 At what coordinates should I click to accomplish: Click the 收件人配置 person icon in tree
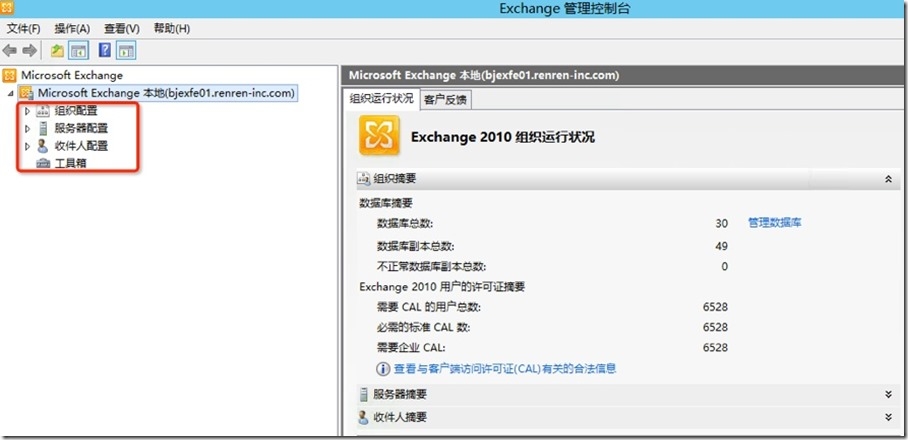click(x=43, y=146)
